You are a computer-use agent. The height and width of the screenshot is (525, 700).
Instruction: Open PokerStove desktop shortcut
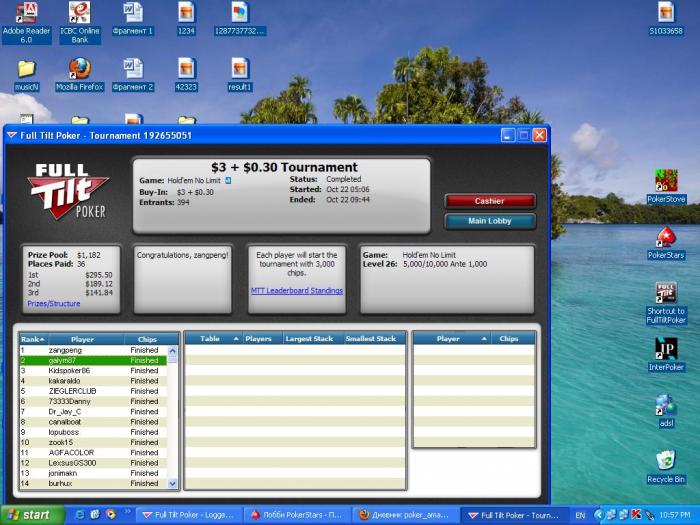[x=666, y=187]
